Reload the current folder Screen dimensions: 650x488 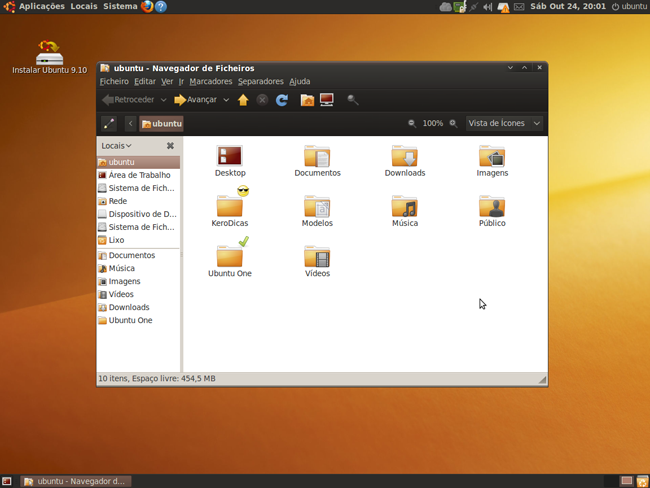click(282, 100)
